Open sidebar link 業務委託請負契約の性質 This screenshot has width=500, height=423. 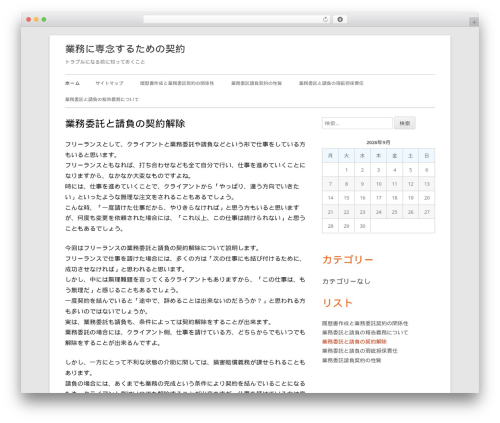tap(351, 360)
